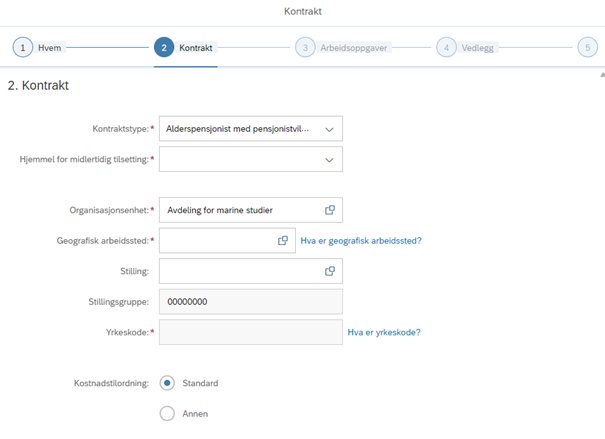The image size is (605, 439).
Task: Jump to step 5 circle
Action: pos(588,47)
